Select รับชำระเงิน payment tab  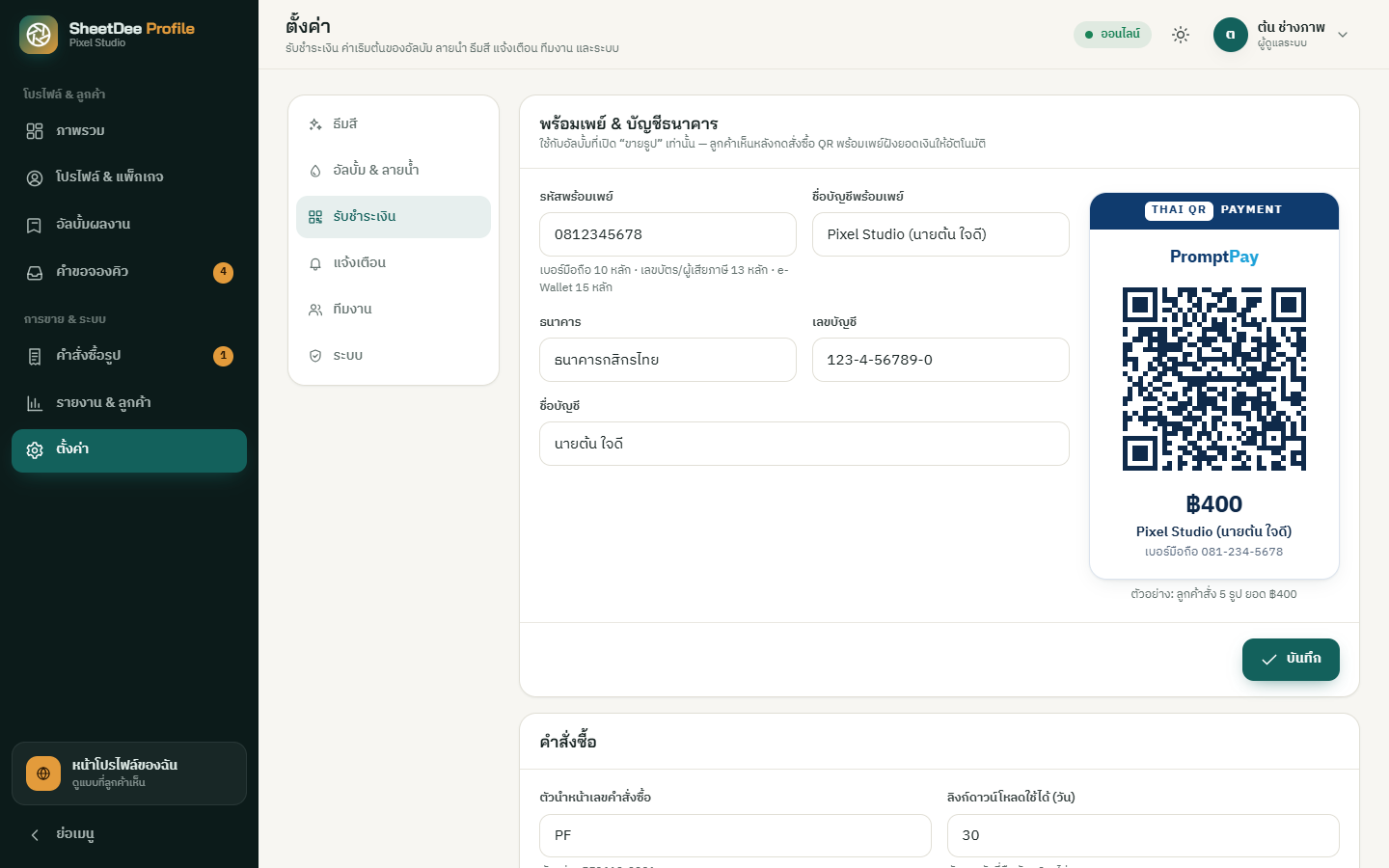[394, 217]
